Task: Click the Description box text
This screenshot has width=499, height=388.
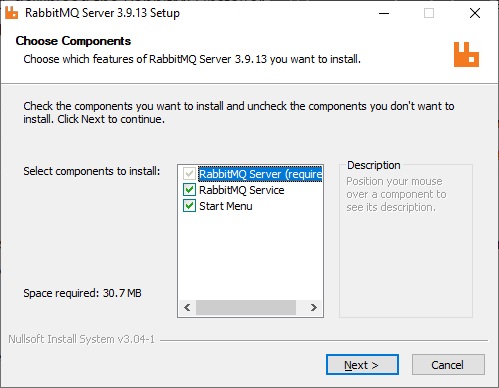Action: [x=396, y=194]
